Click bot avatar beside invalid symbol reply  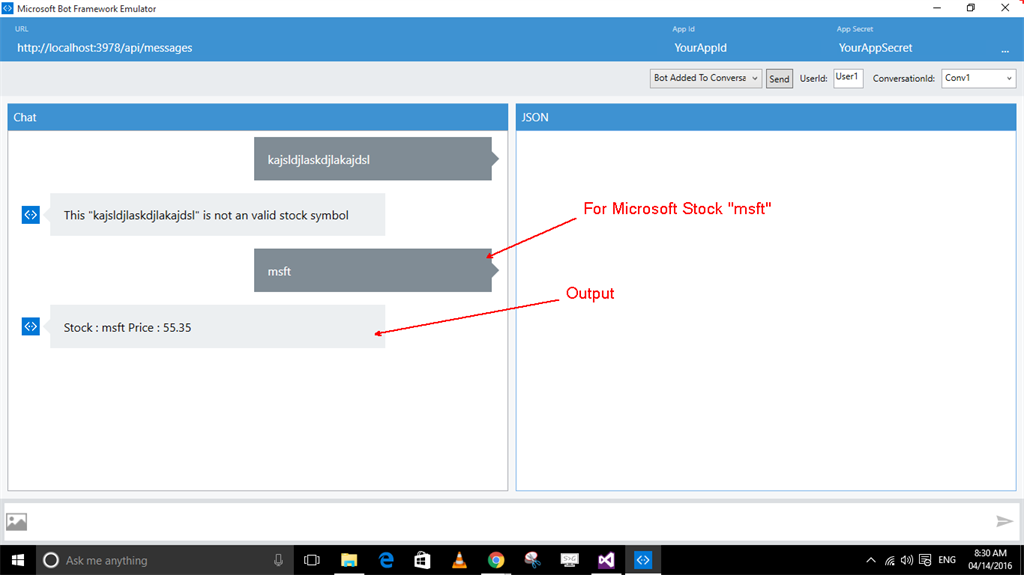tap(31, 214)
